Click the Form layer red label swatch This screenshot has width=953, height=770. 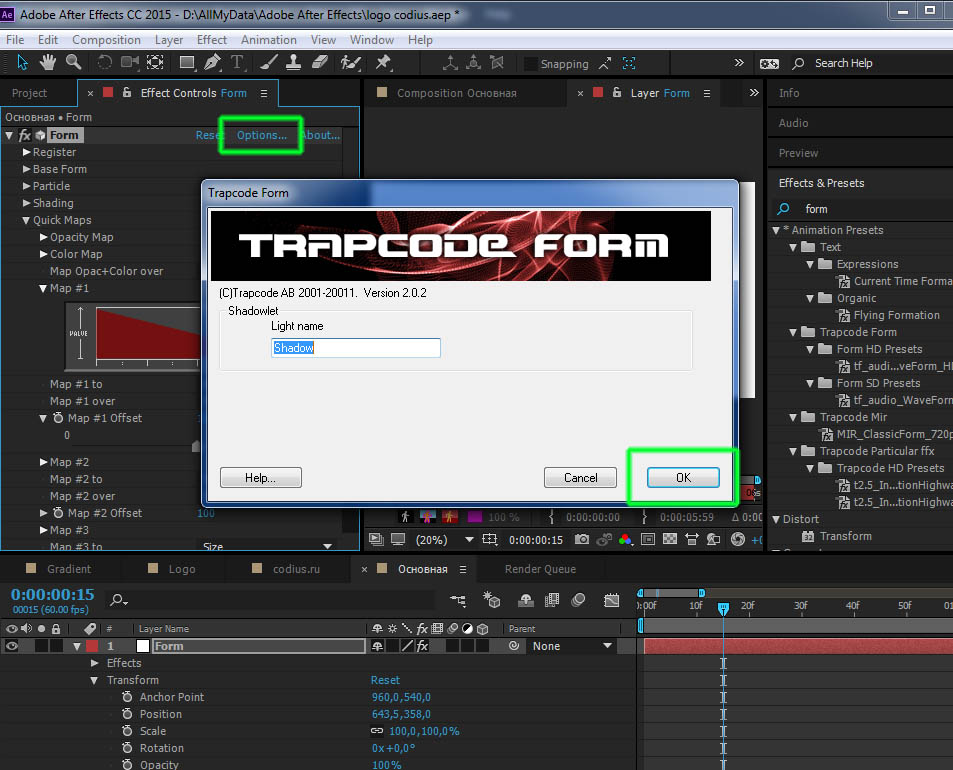[x=92, y=646]
